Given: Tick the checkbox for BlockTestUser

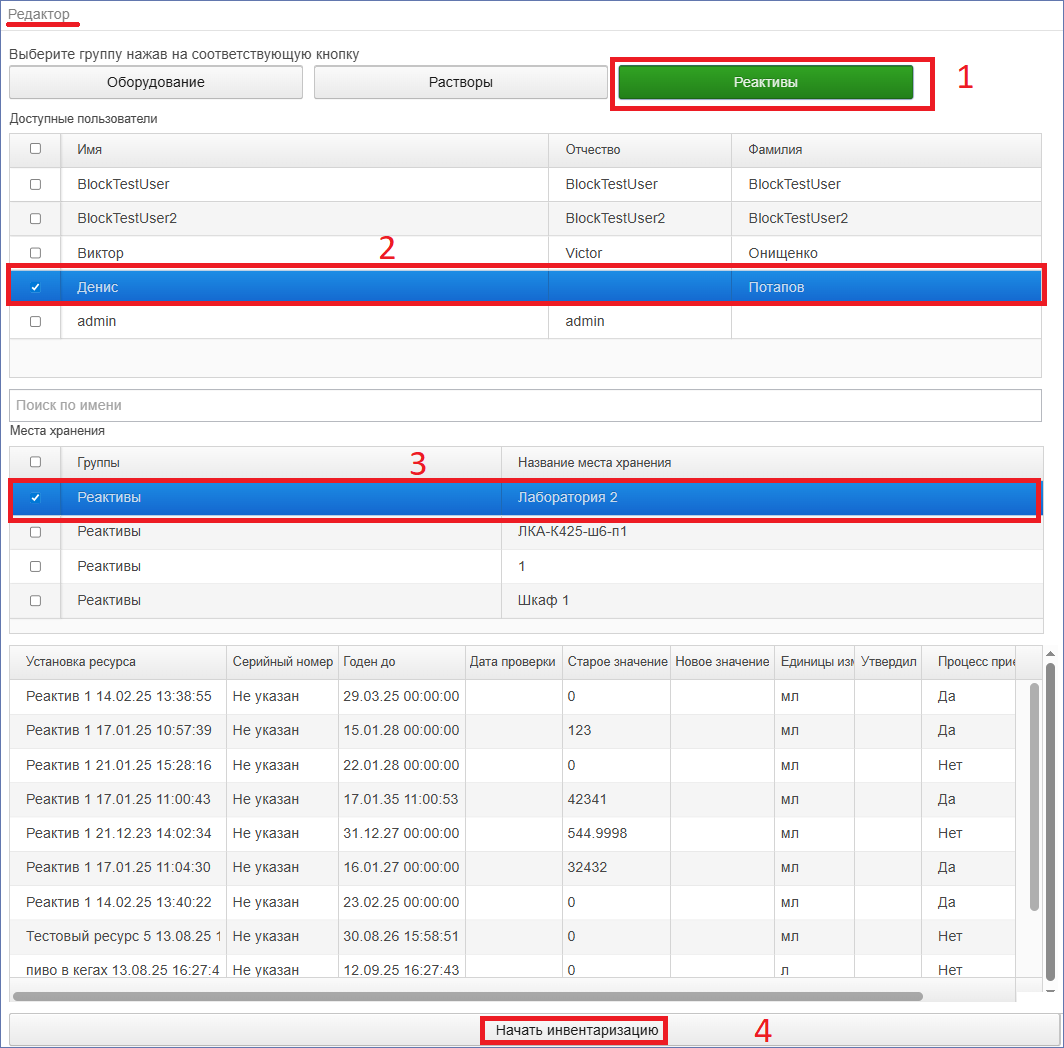Looking at the screenshot, I should pos(35,184).
